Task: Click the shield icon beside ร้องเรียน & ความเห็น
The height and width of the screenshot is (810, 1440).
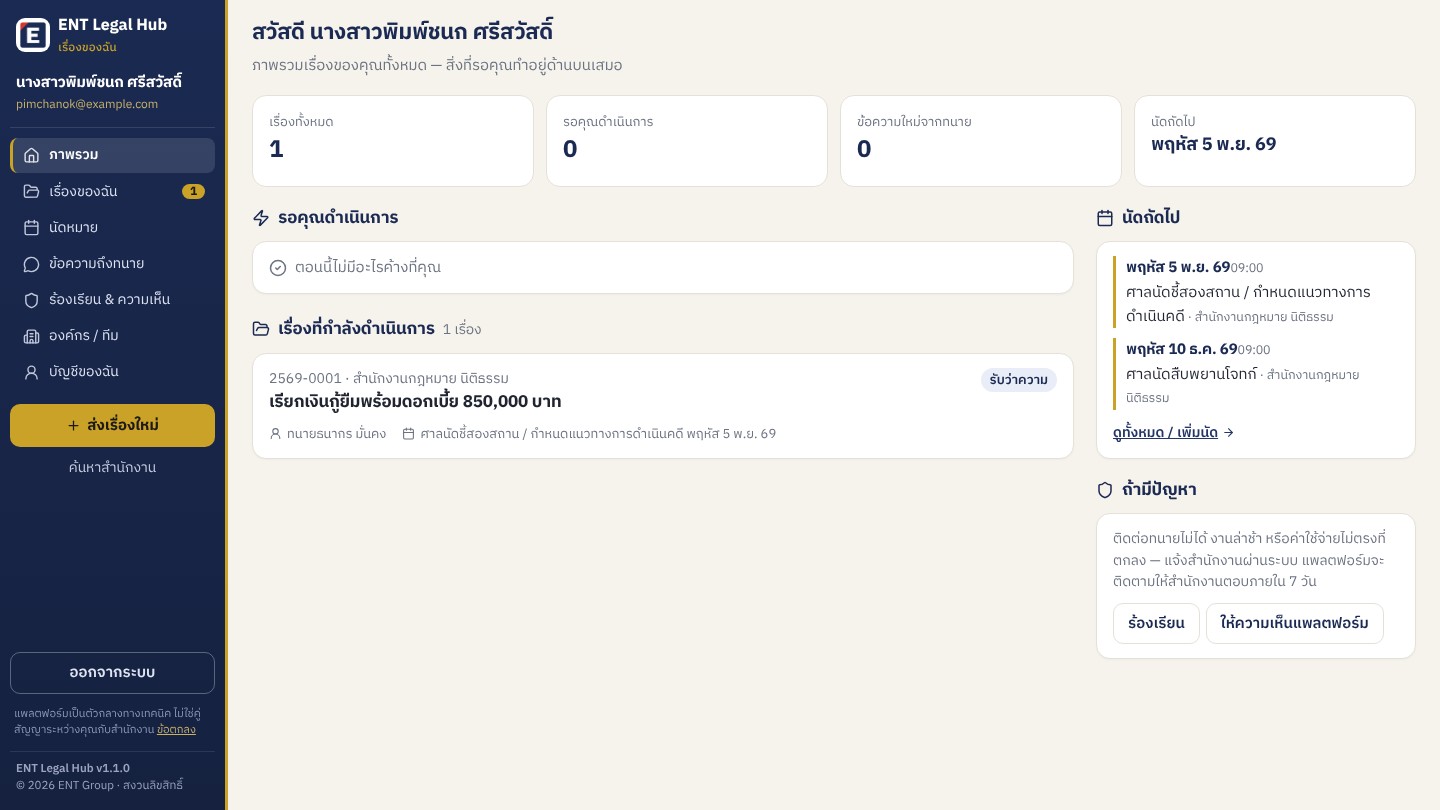Action: [32, 299]
